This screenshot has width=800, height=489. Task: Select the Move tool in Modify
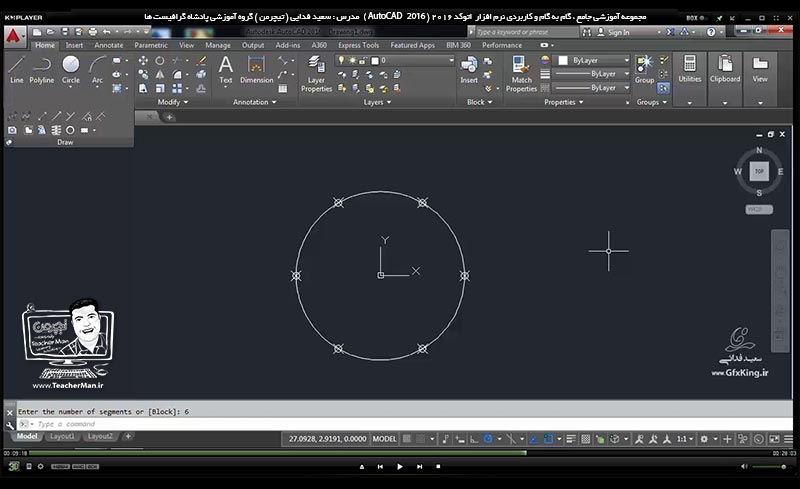[143, 60]
